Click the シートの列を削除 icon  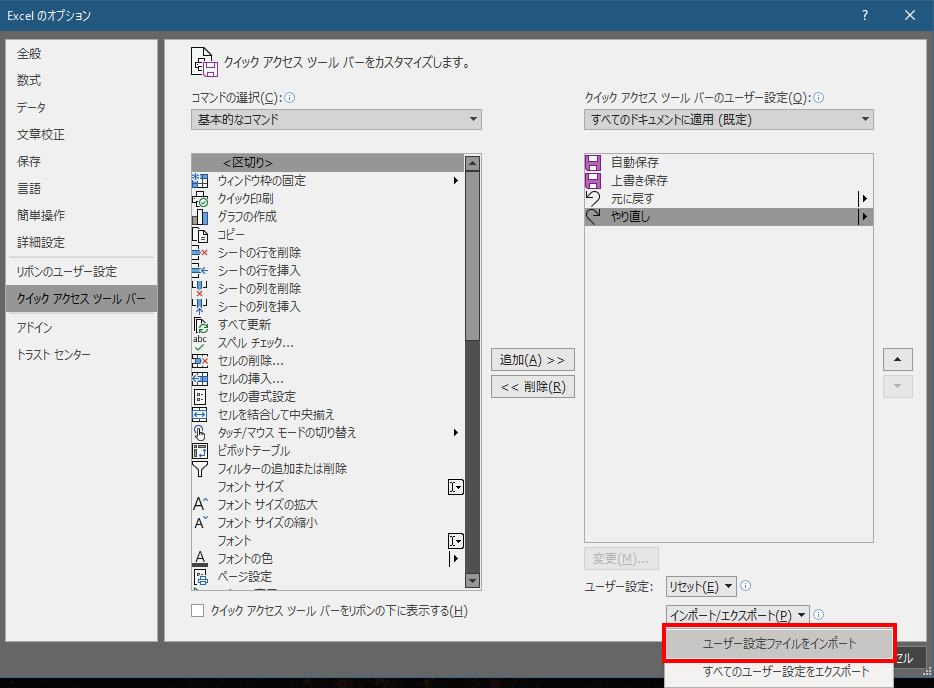(200, 288)
